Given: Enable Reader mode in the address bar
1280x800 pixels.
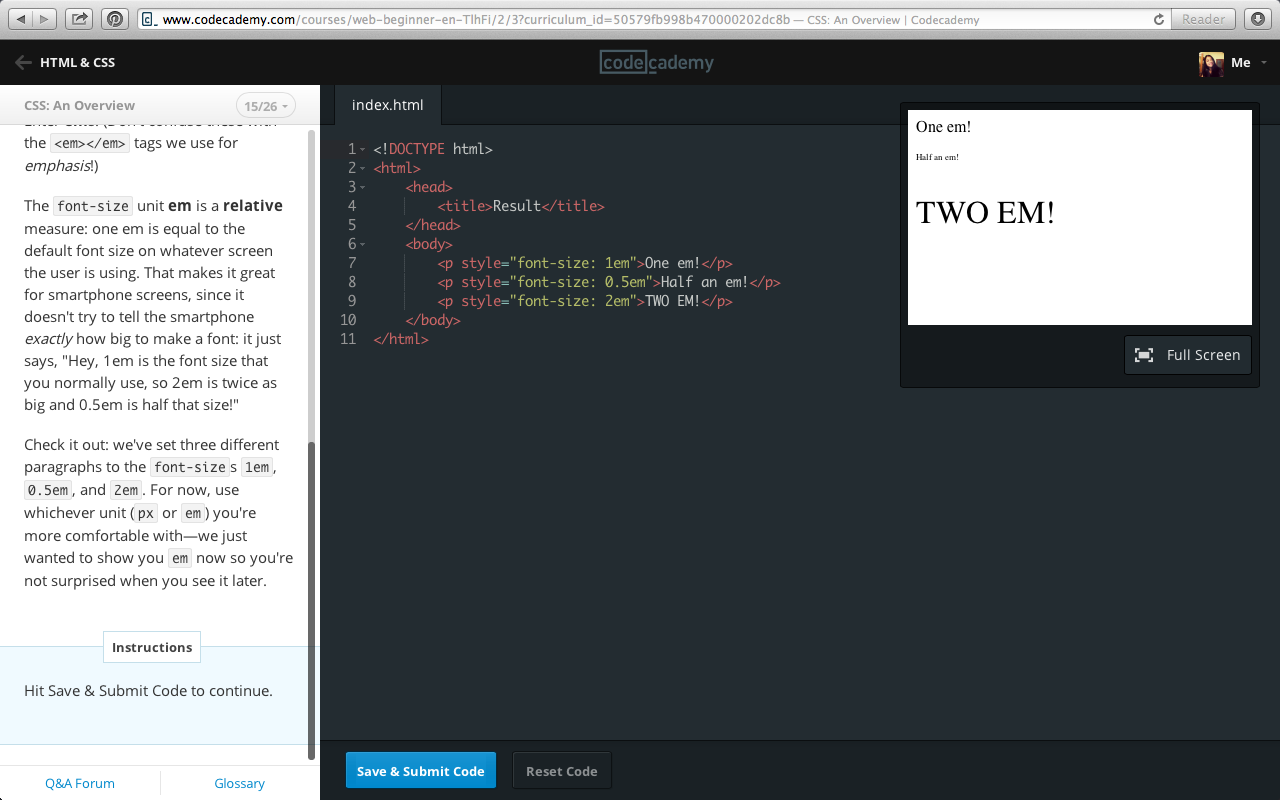Looking at the screenshot, I should click(x=1203, y=18).
